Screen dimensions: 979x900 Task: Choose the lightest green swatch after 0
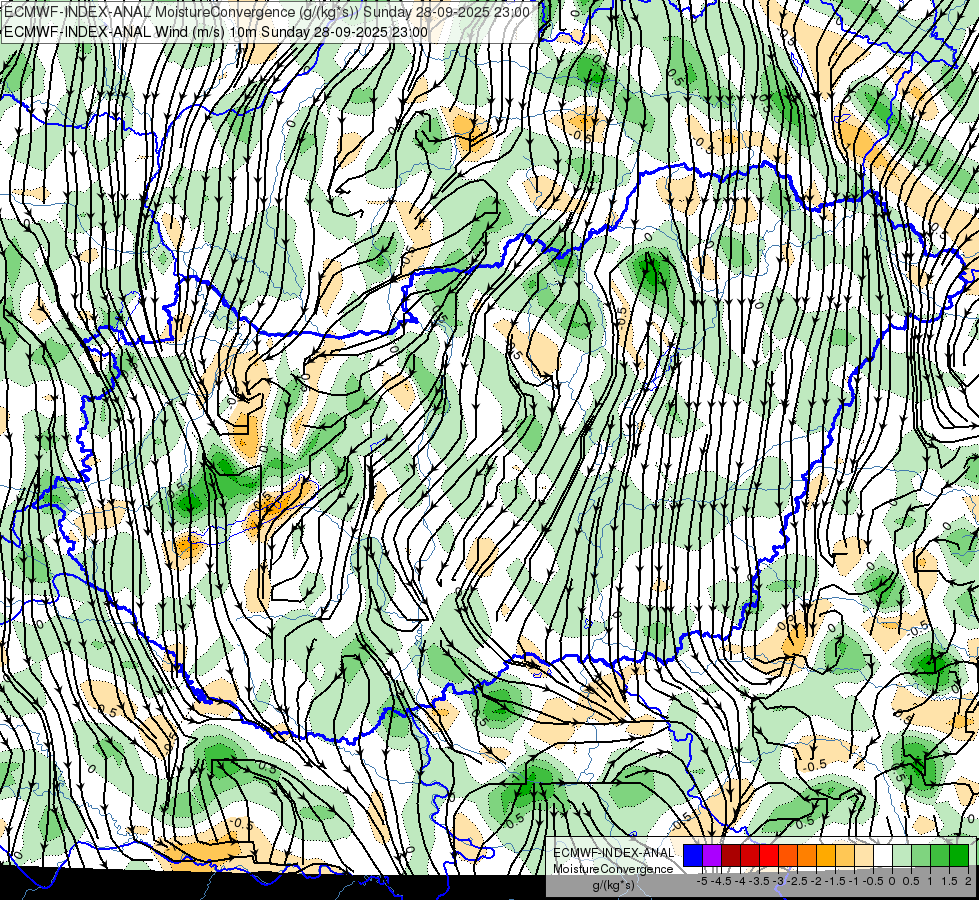point(902,856)
